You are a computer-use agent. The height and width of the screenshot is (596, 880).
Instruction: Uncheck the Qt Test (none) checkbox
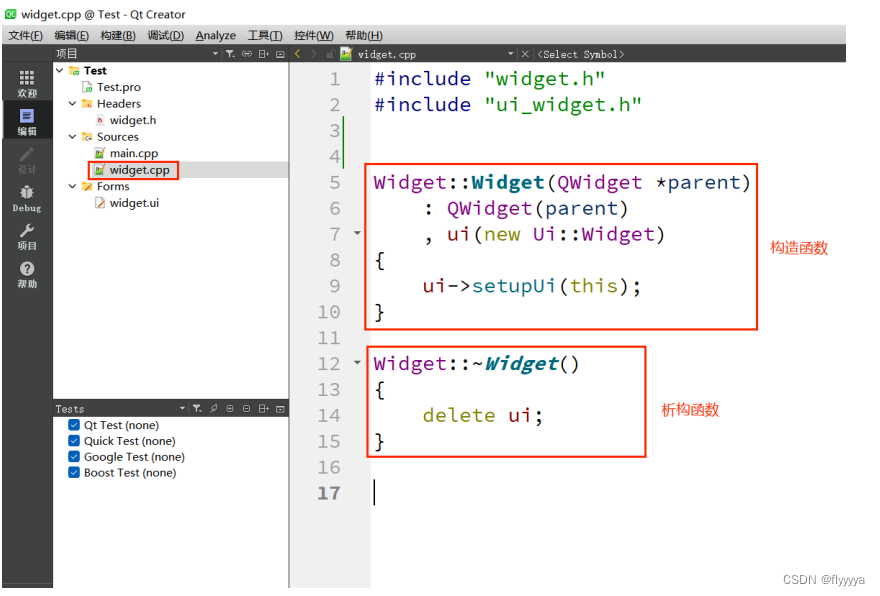coord(74,425)
